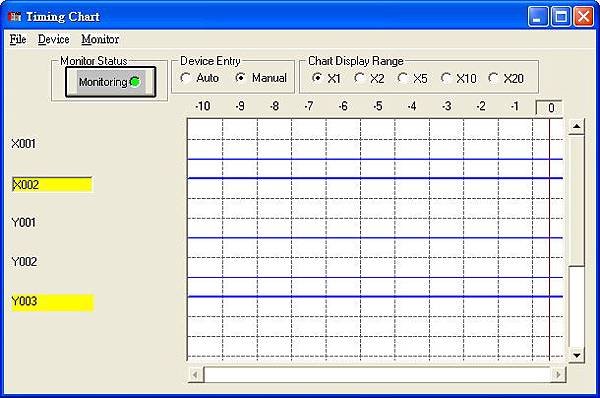Click the -10 time axis label

pyautogui.click(x=202, y=106)
